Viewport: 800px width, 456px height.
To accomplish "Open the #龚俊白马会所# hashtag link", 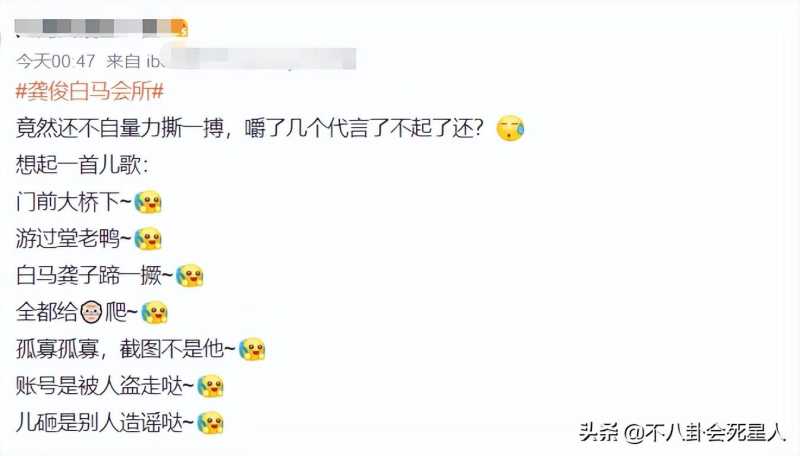I will coord(90,92).
